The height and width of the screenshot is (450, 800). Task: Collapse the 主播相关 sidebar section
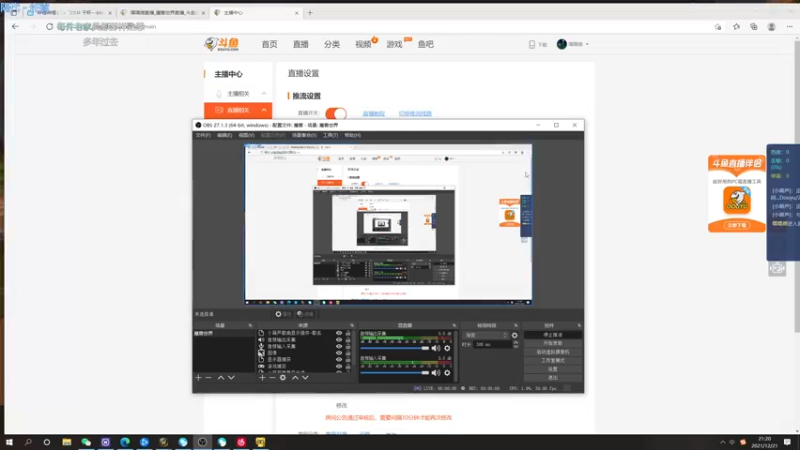coord(264,94)
